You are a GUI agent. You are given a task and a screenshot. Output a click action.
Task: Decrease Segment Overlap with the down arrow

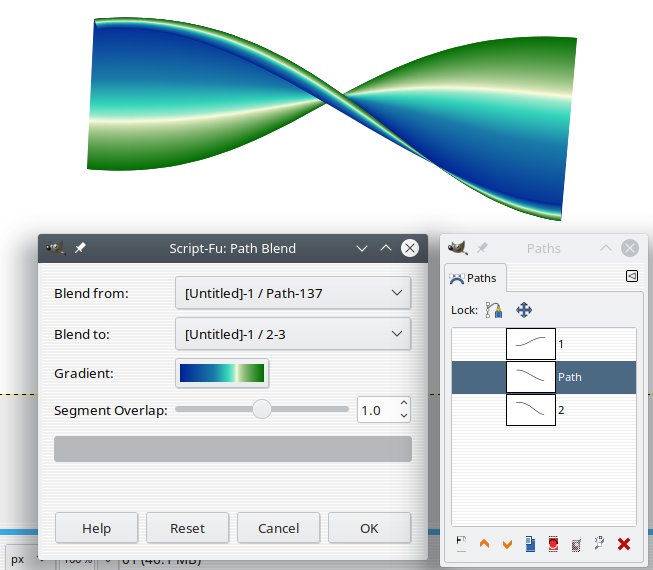(404, 416)
